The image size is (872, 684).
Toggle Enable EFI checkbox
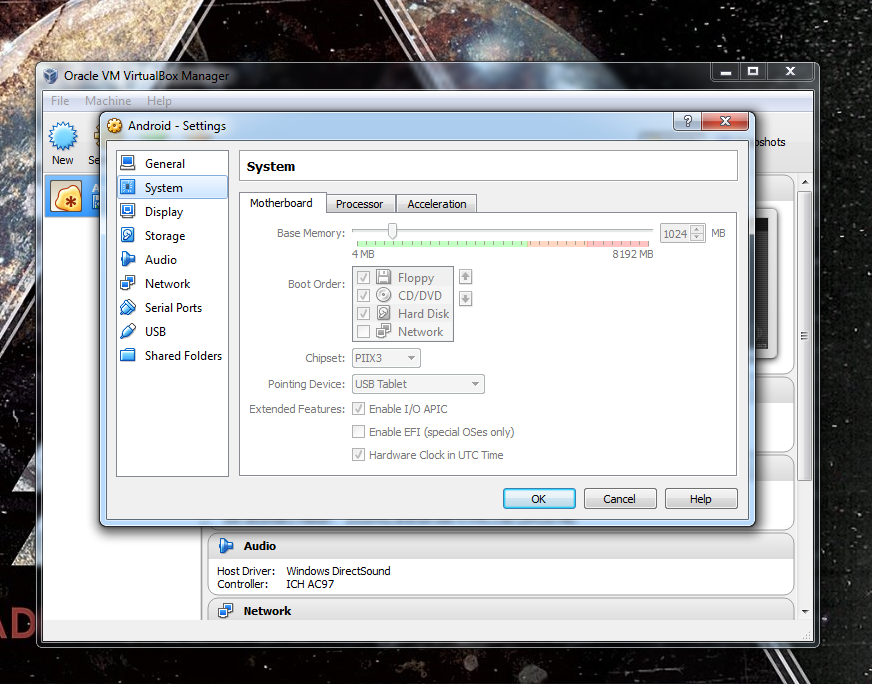coord(359,432)
